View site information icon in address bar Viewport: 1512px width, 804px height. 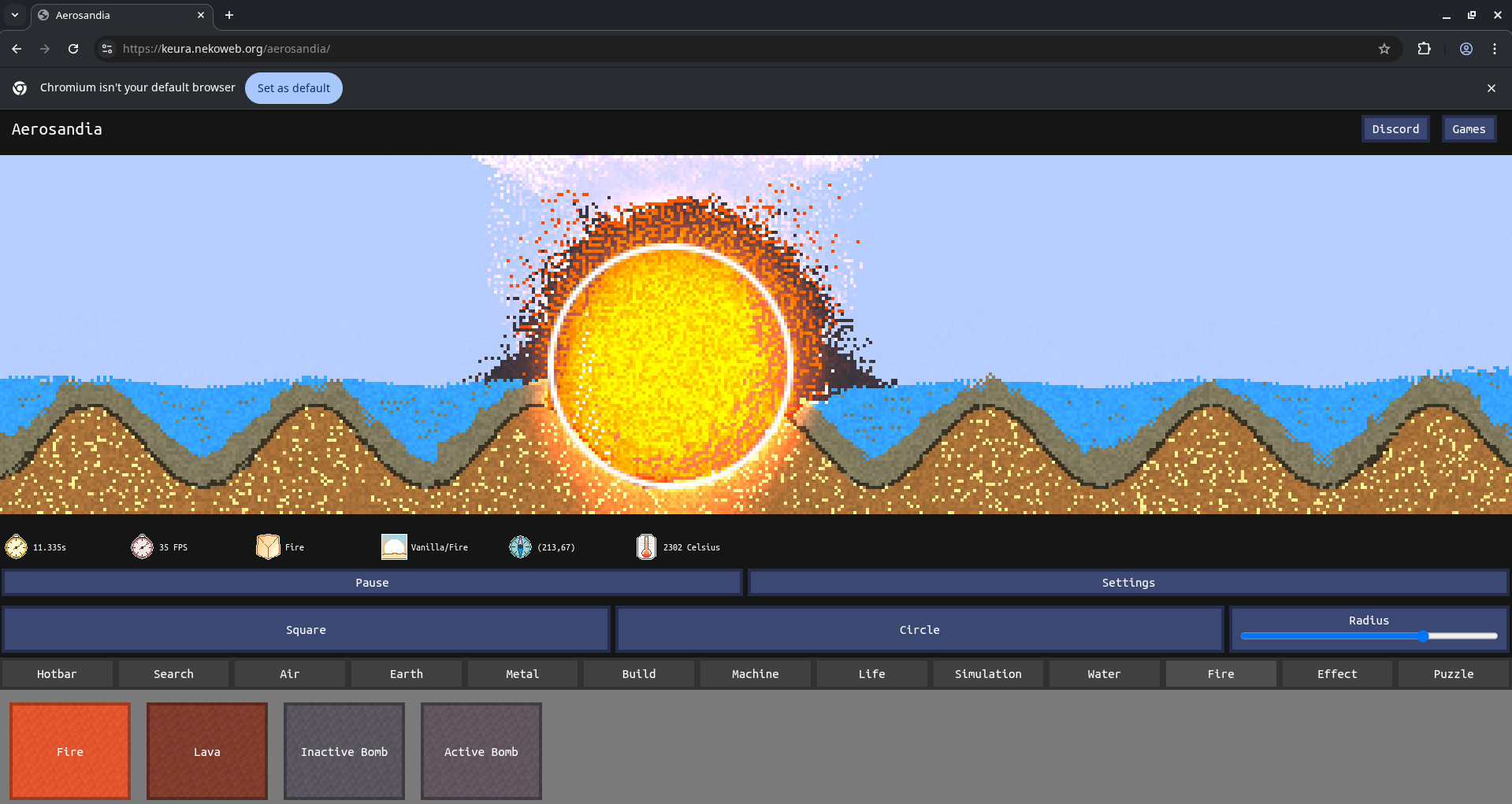[x=107, y=49]
